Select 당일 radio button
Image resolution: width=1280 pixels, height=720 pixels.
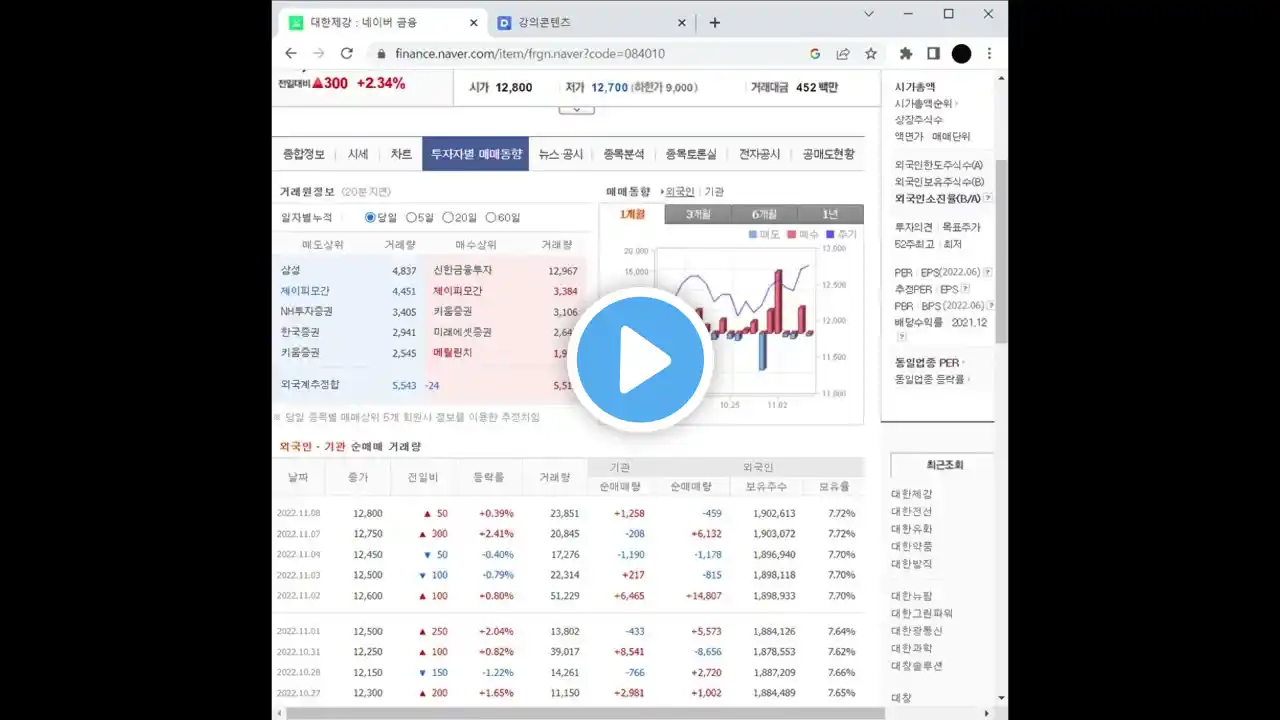click(370, 217)
